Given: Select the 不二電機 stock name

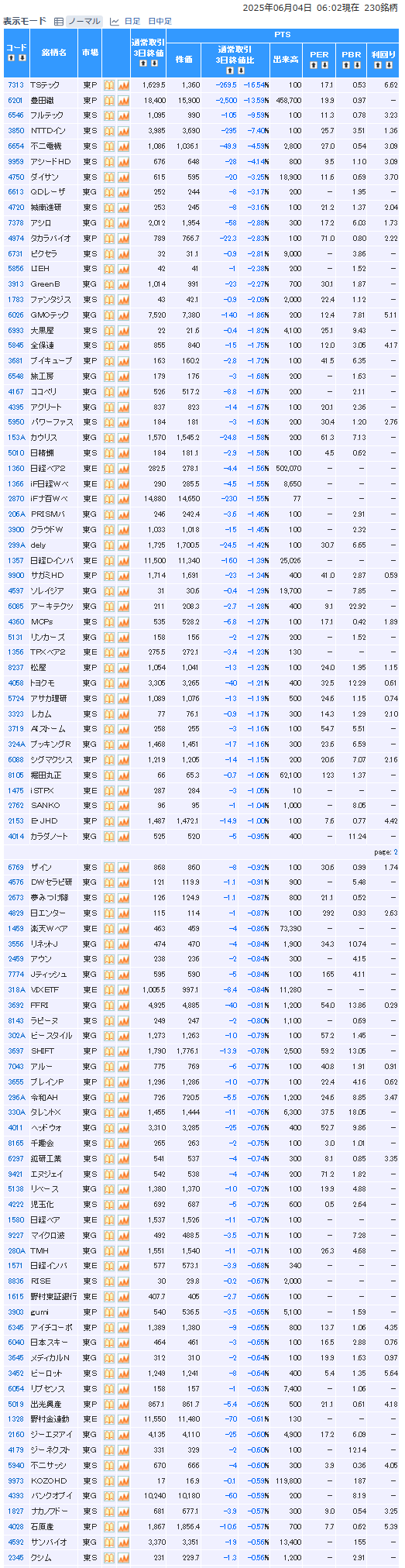Looking at the screenshot, I should (x=45, y=146).
